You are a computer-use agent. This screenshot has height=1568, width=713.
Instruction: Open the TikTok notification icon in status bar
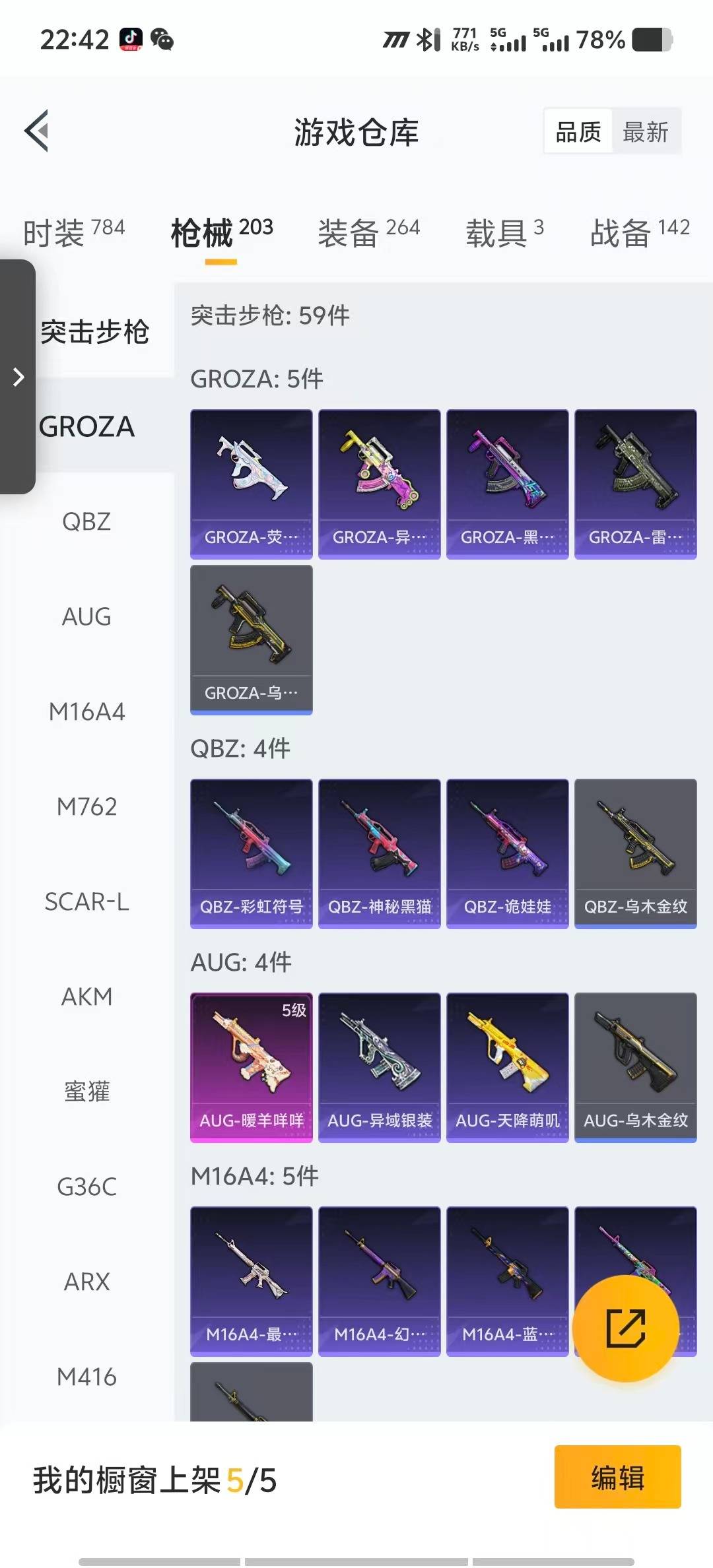[131, 40]
